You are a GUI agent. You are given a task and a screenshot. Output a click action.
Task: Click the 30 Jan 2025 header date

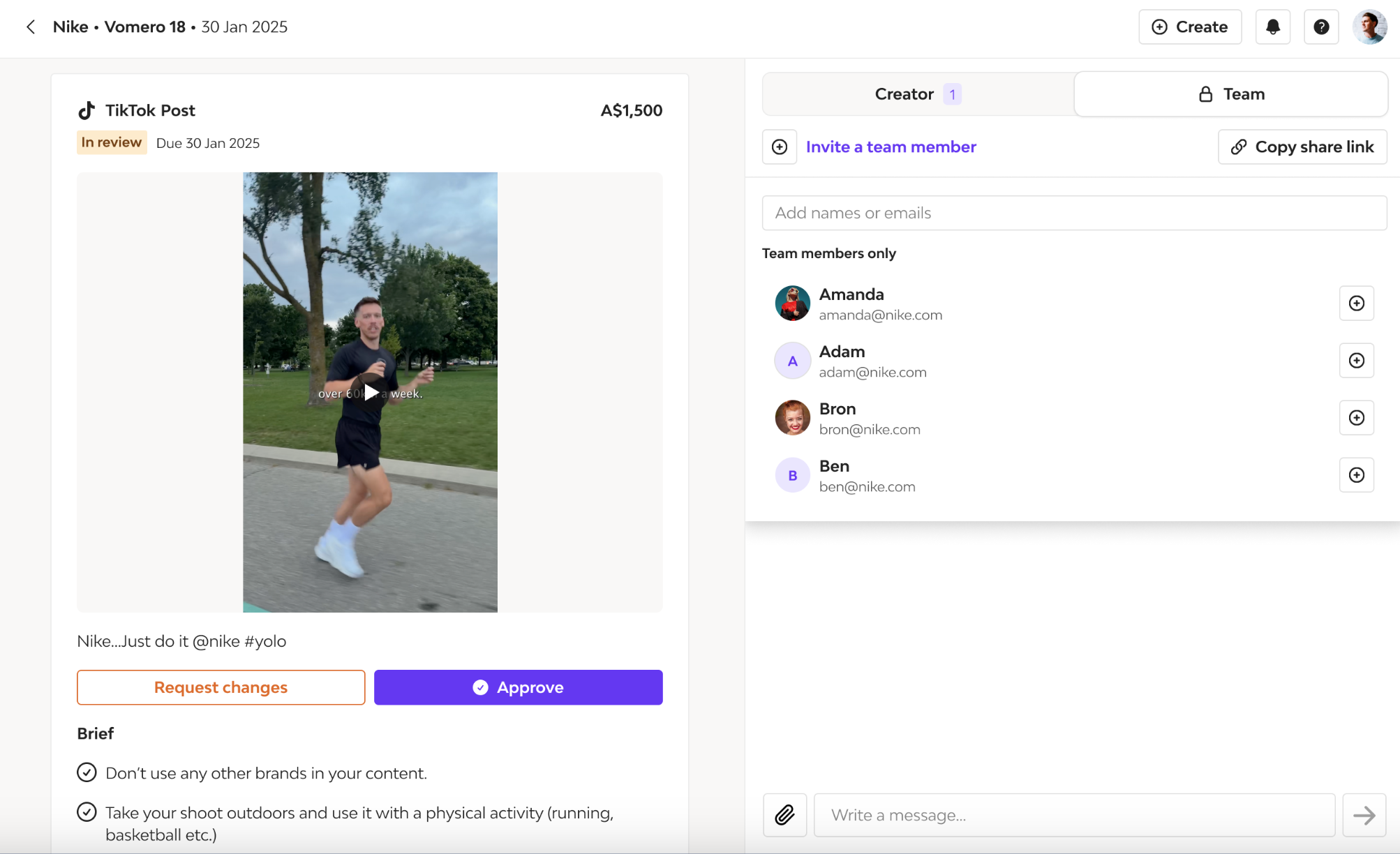coord(244,27)
